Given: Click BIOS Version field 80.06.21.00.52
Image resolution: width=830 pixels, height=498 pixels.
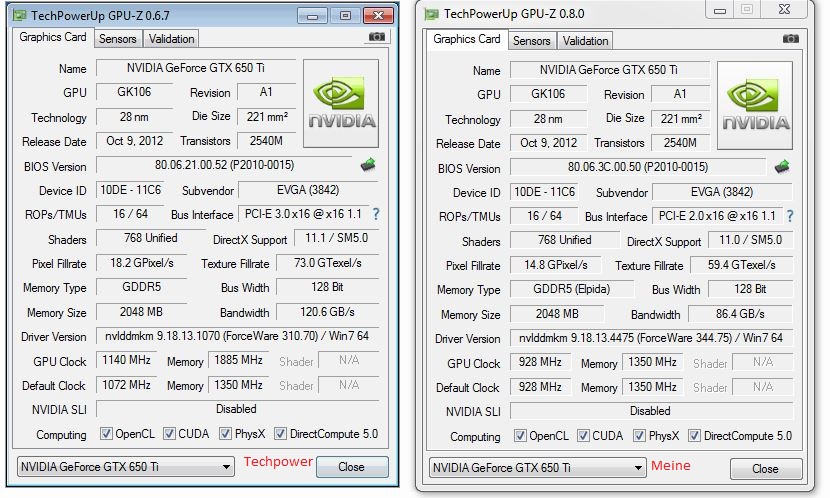Looking at the screenshot, I should (224, 165).
